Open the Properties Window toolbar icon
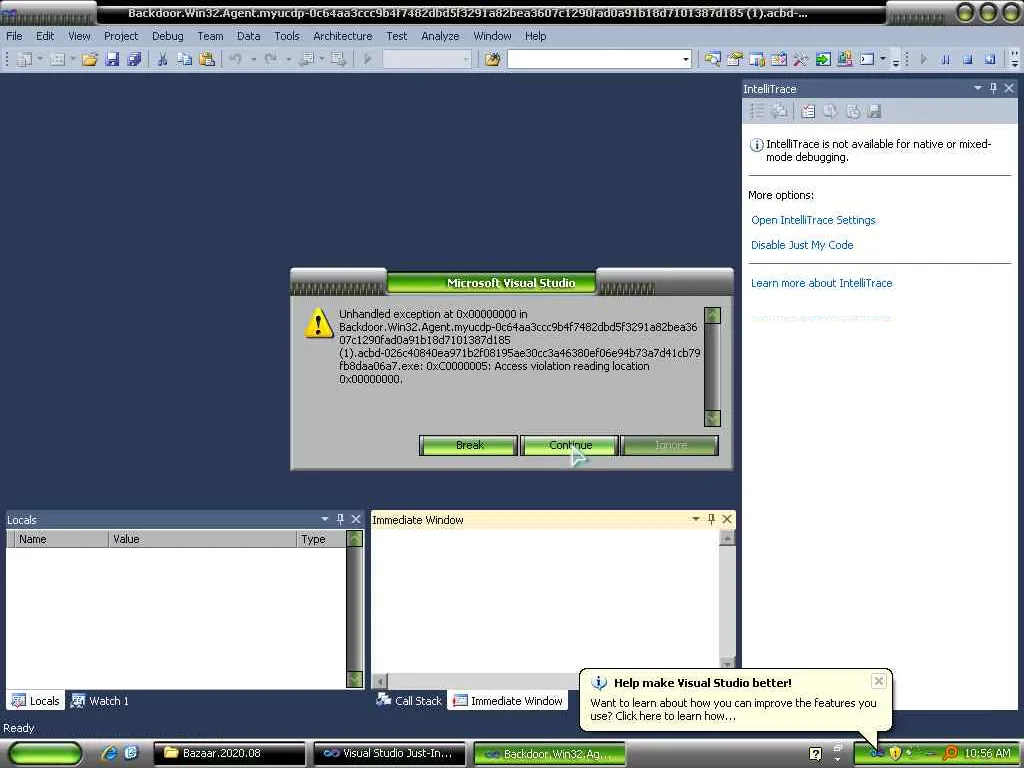The width and height of the screenshot is (1024, 768). [x=735, y=59]
